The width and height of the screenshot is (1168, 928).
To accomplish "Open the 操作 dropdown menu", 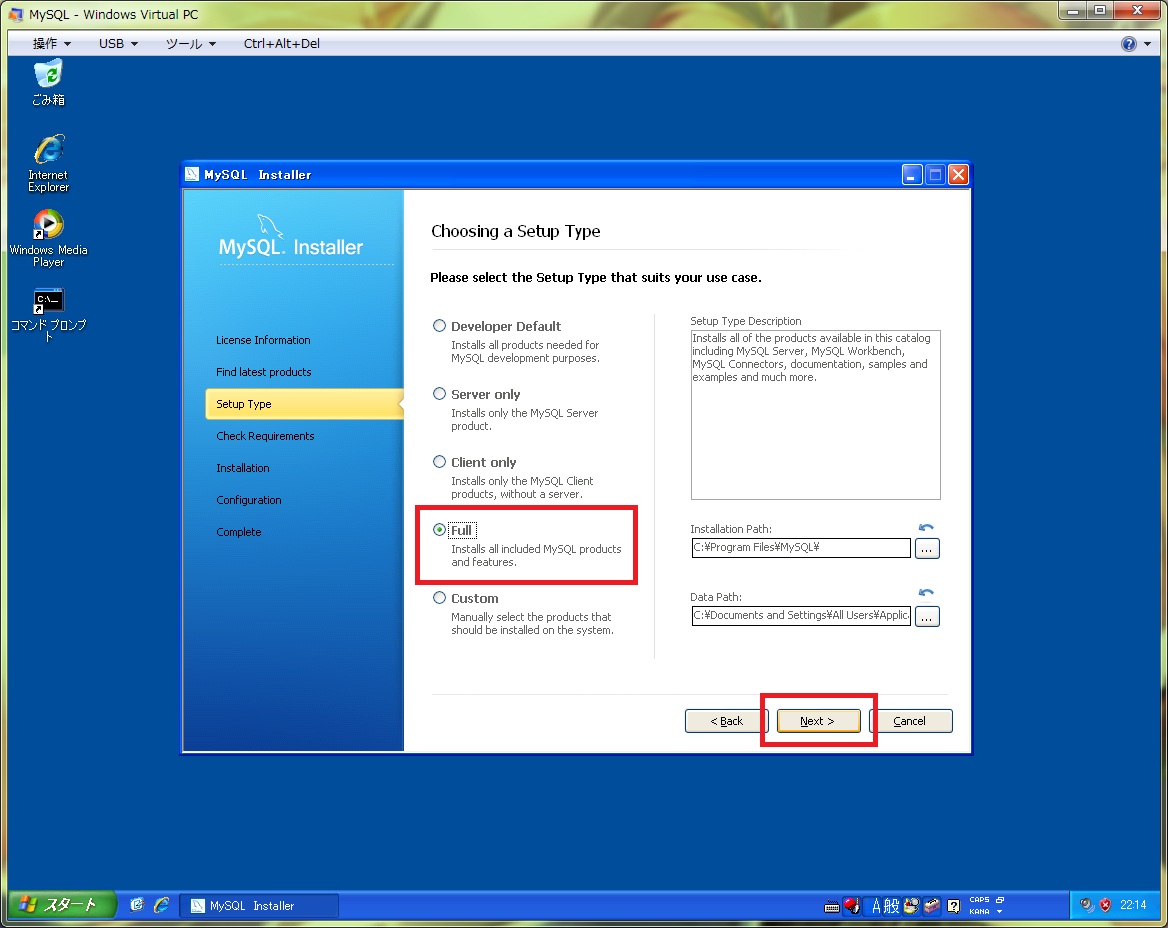I will pos(51,44).
